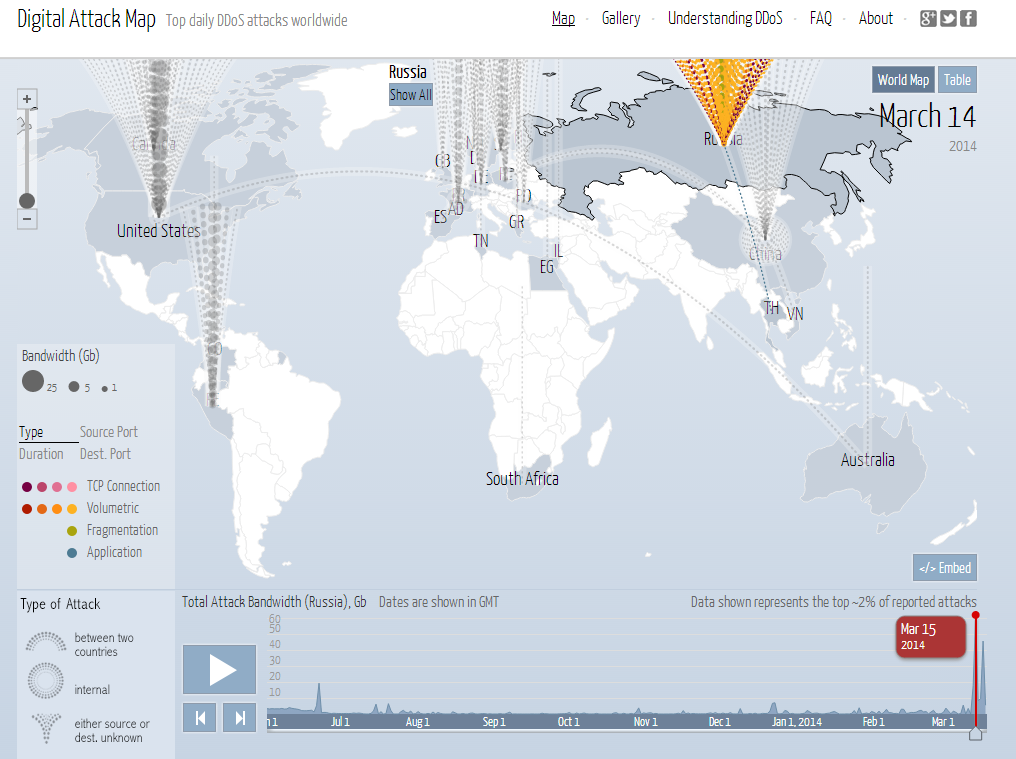This screenshot has height=759, width=1016.
Task: Click the 5 Gb bandwidth circle
Action: (74, 386)
